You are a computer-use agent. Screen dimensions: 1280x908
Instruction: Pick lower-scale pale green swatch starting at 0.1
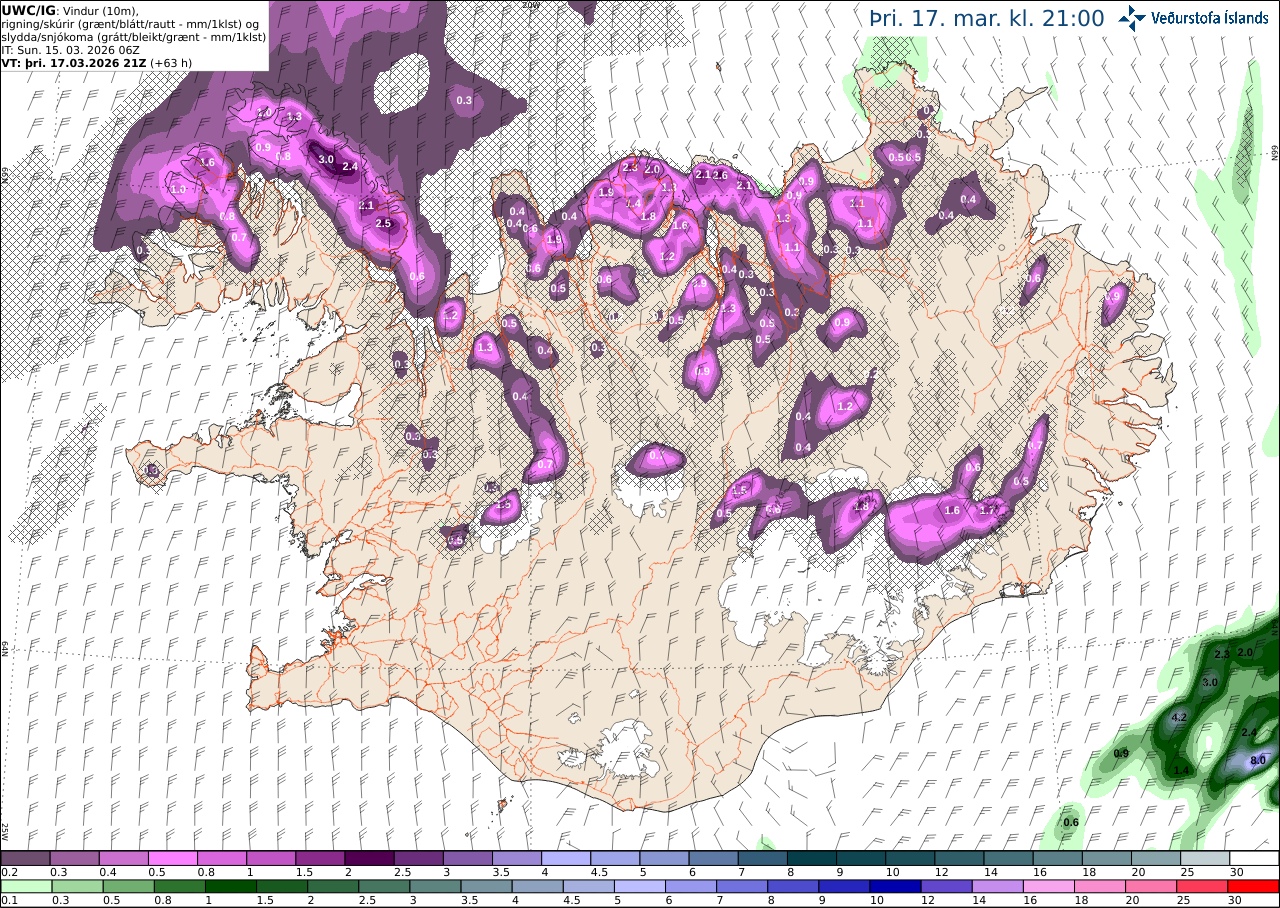point(25,886)
